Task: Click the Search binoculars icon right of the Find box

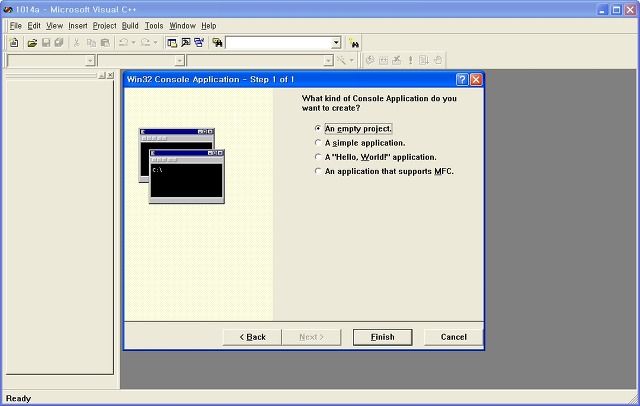Action: [353, 43]
